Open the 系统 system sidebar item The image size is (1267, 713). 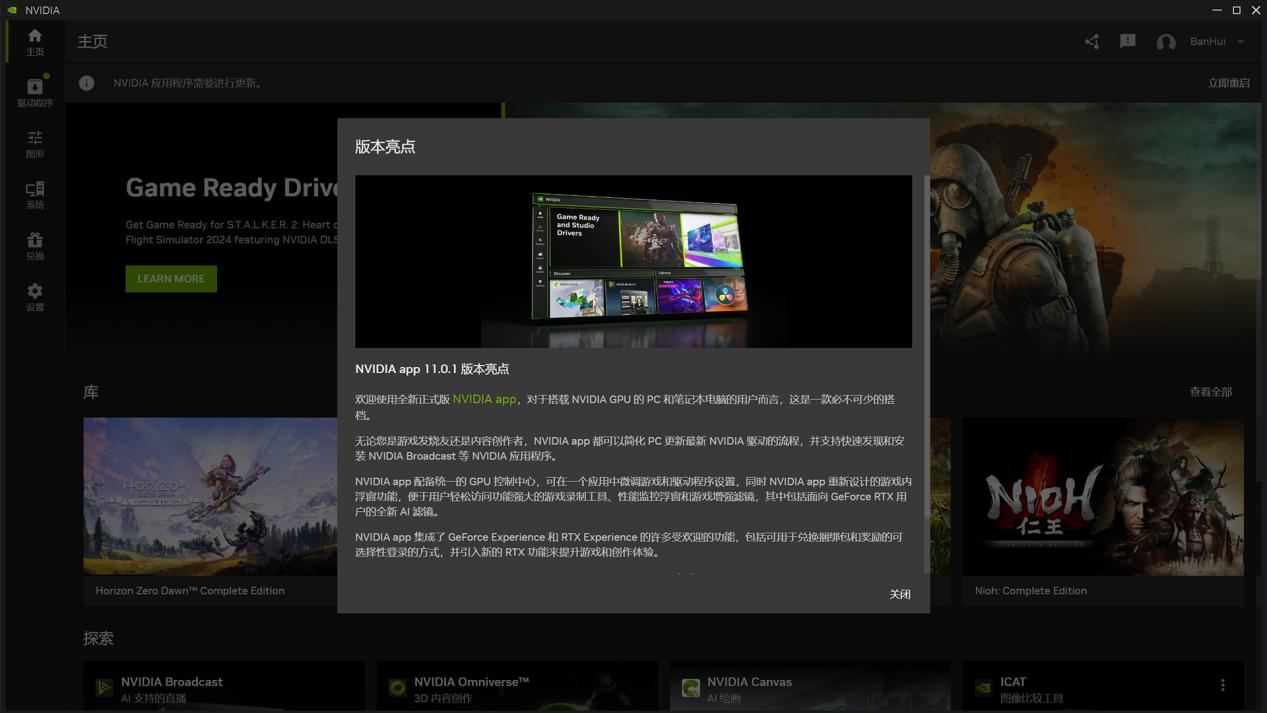[35, 195]
